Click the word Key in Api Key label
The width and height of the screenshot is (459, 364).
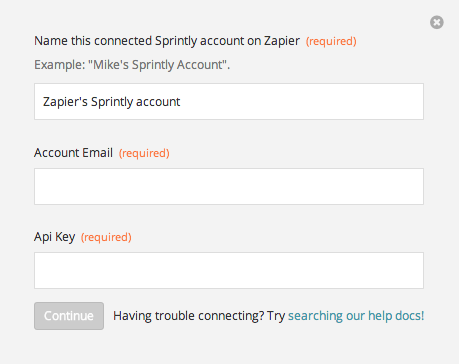click(x=65, y=237)
